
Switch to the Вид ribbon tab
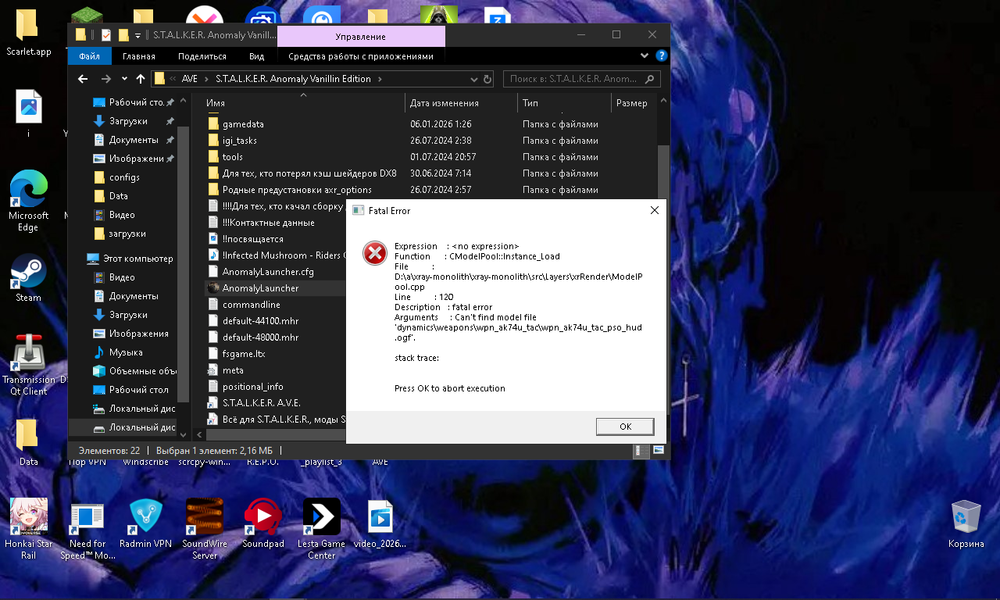257,57
